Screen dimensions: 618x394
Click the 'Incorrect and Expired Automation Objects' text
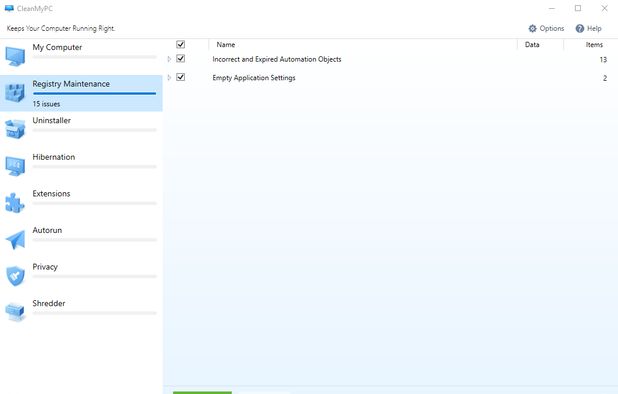pyautogui.click(x=277, y=59)
